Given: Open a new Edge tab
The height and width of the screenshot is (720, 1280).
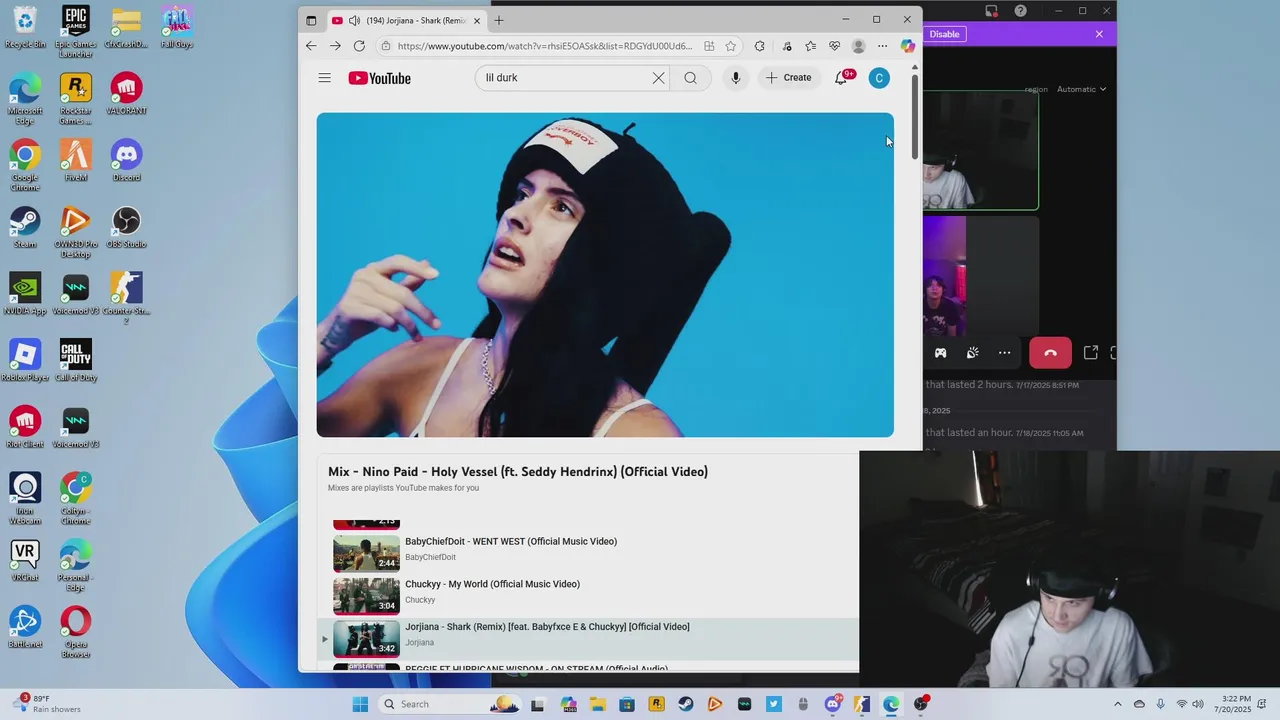Looking at the screenshot, I should (x=499, y=20).
